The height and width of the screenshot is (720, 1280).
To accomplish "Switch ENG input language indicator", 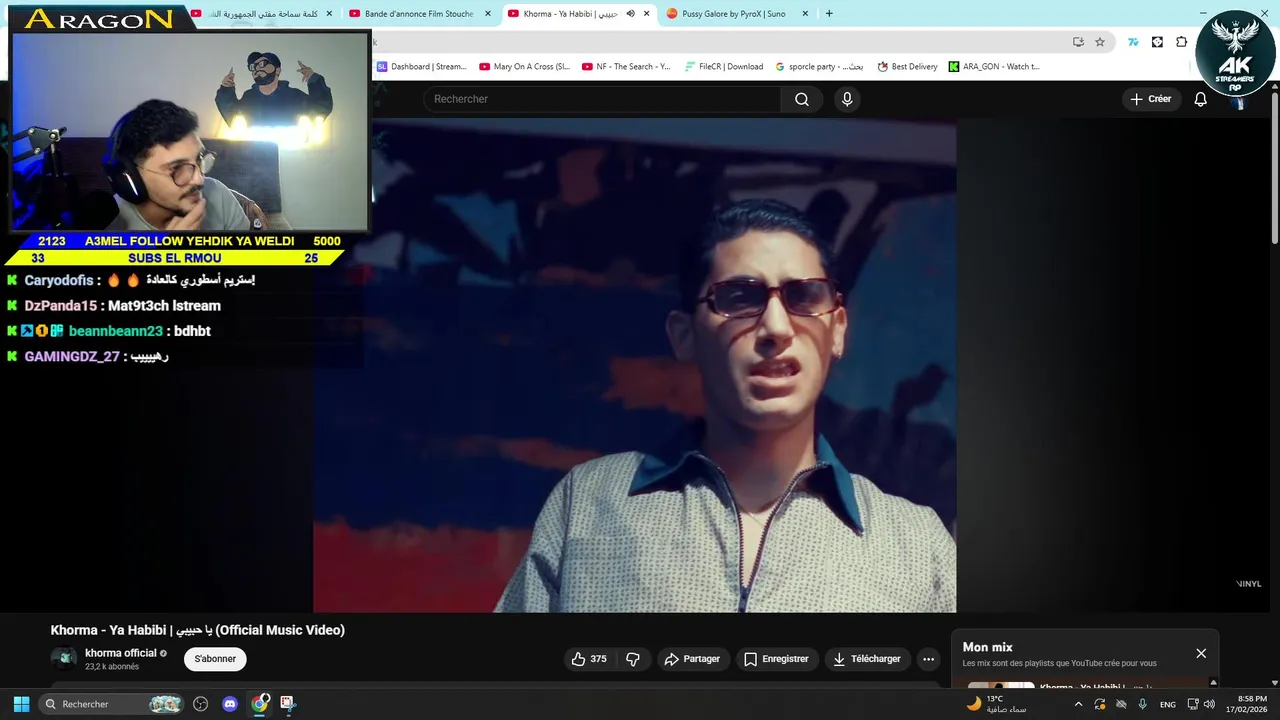I will [x=1167, y=704].
